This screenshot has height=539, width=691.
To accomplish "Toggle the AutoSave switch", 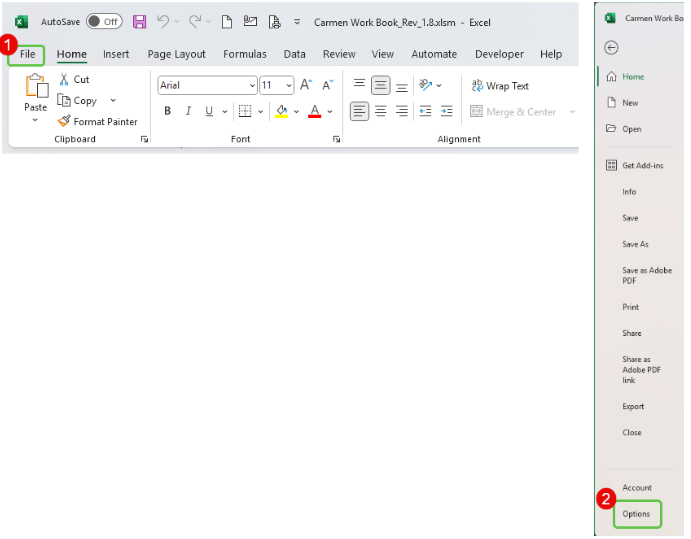I will [x=103, y=21].
